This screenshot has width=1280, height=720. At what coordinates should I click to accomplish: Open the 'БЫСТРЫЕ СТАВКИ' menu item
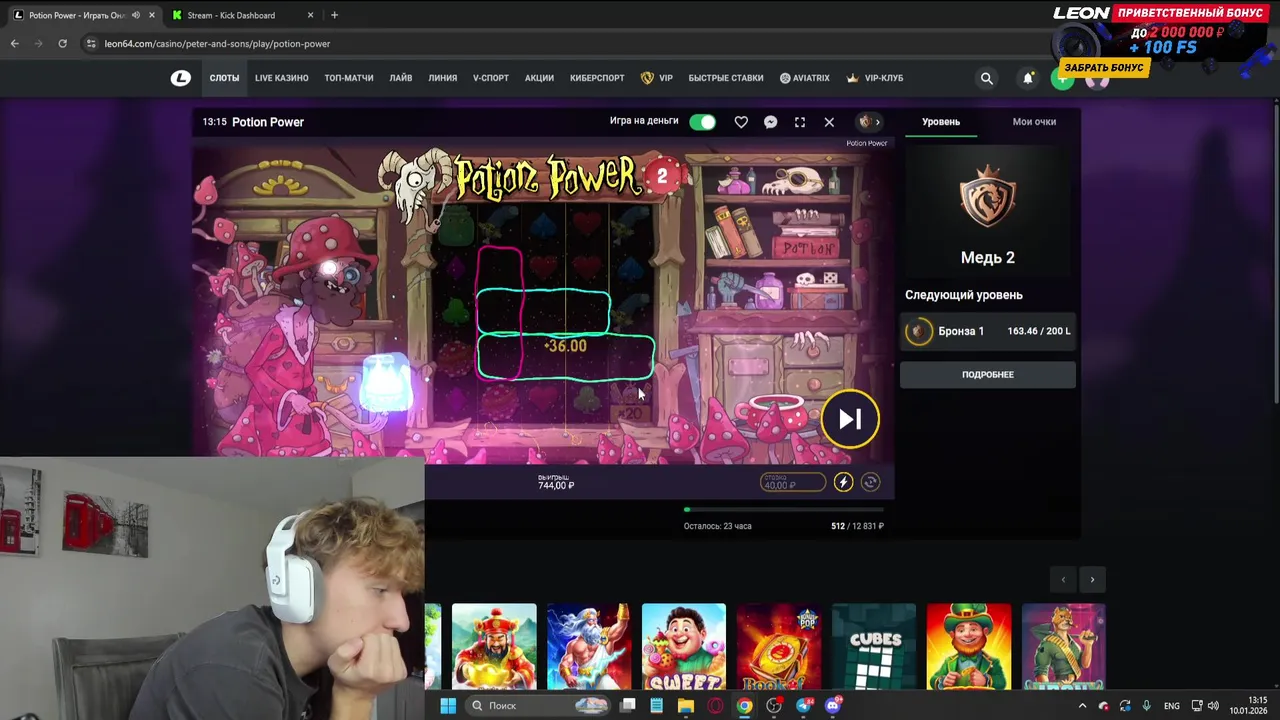point(726,78)
